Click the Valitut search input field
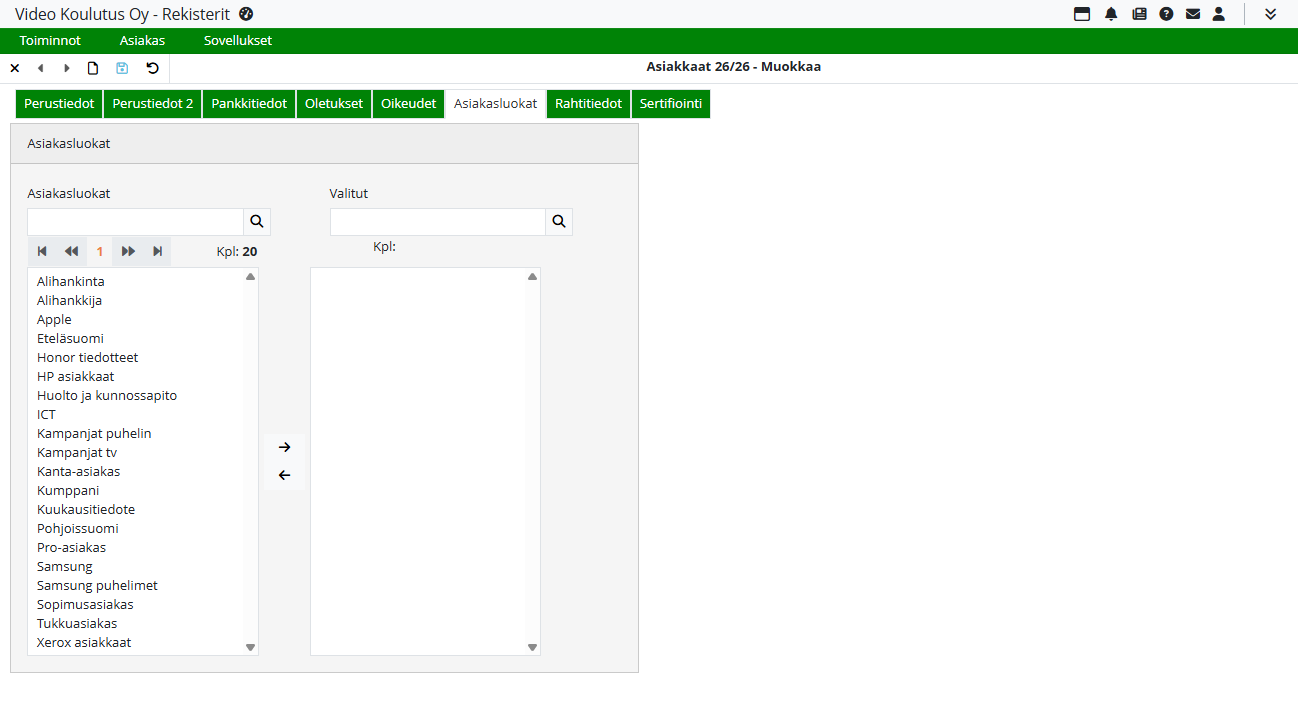Viewport: 1298px width, 705px height. coord(437,222)
